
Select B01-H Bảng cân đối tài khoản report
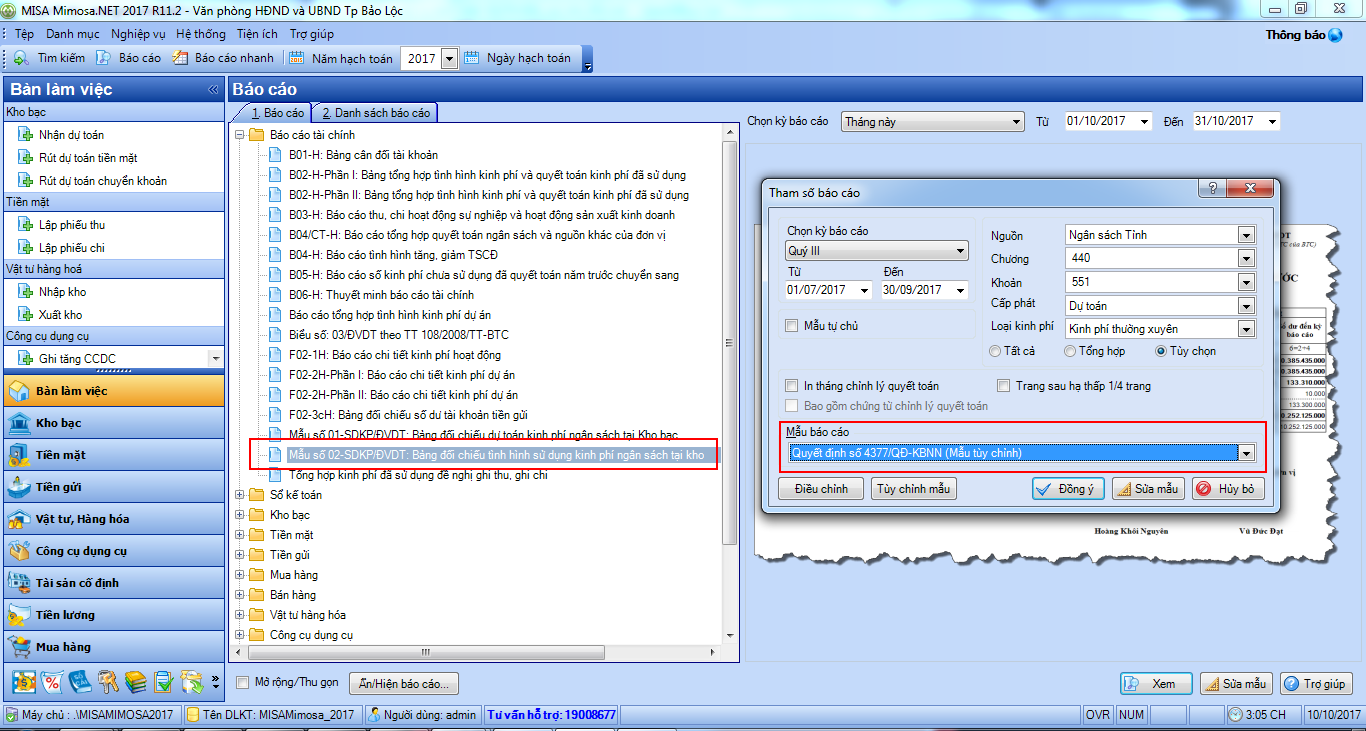coord(363,155)
